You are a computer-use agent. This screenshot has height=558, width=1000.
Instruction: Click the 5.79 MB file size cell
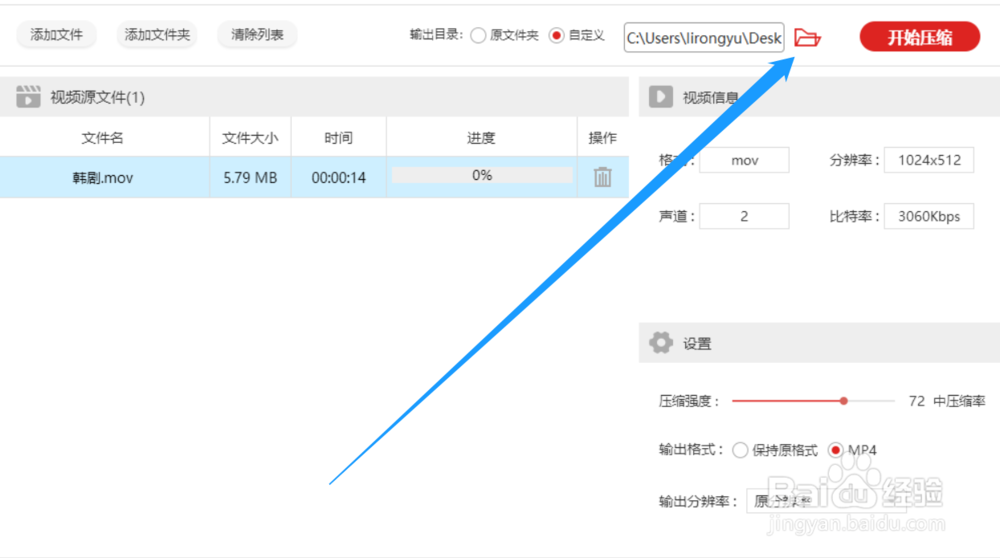click(250, 177)
